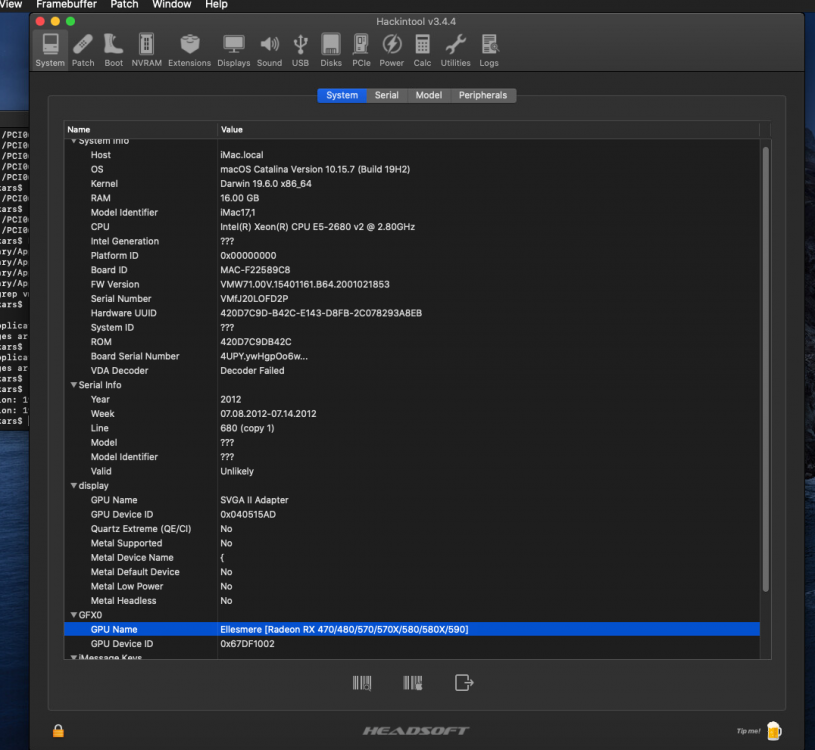Select the Metal Supported row
The width and height of the screenshot is (815, 750).
412,543
